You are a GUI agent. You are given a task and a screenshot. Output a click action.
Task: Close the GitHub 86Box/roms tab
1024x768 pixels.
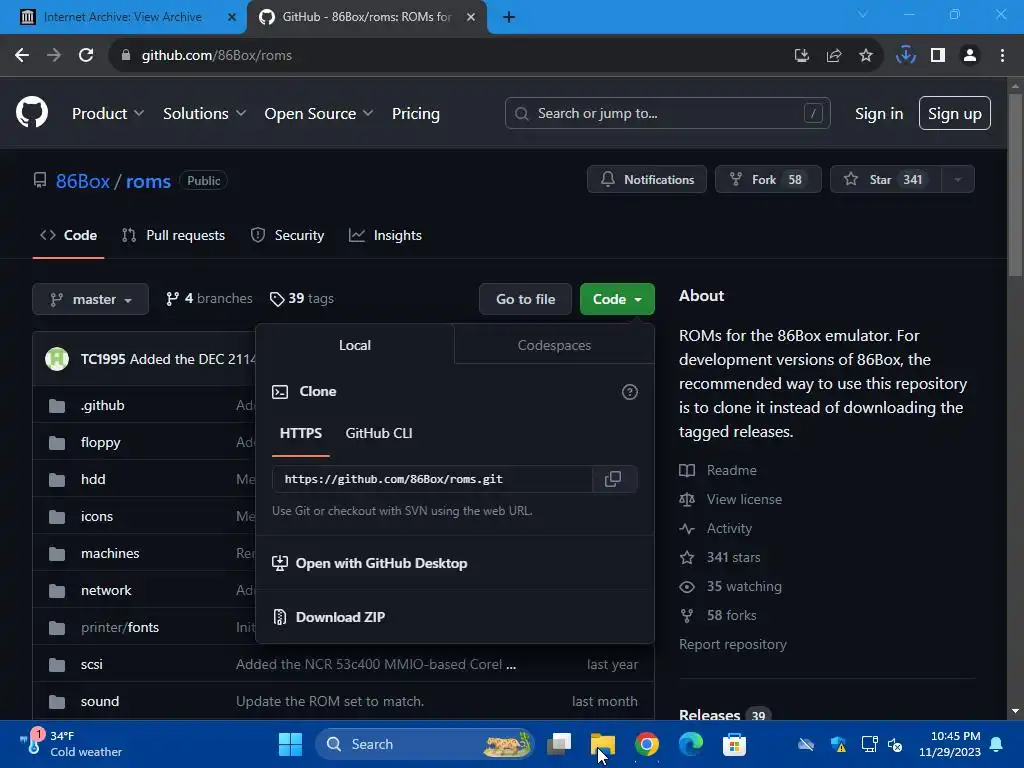pyautogui.click(x=471, y=17)
